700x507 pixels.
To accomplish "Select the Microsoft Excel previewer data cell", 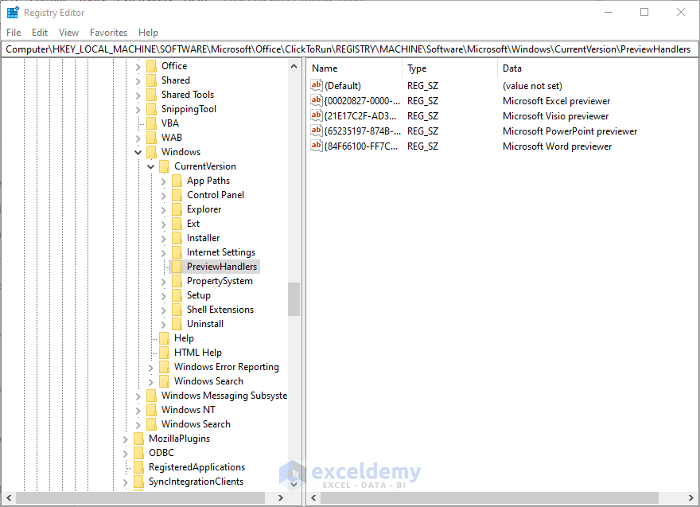I will click(x=556, y=101).
